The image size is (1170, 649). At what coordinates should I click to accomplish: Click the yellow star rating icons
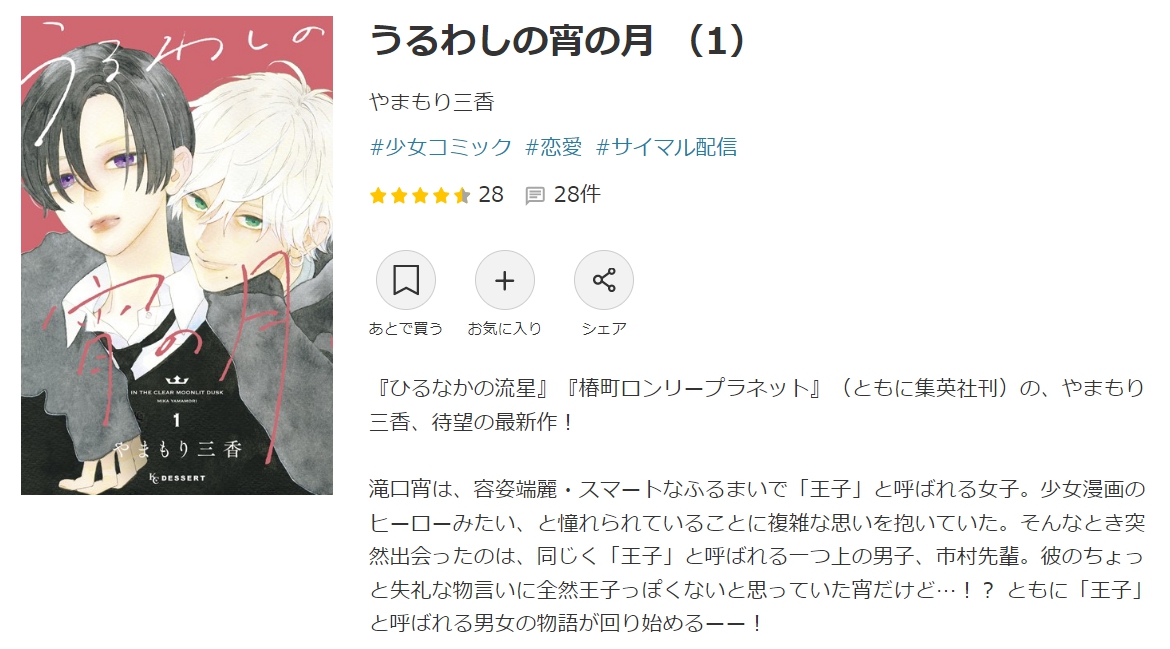pos(420,195)
